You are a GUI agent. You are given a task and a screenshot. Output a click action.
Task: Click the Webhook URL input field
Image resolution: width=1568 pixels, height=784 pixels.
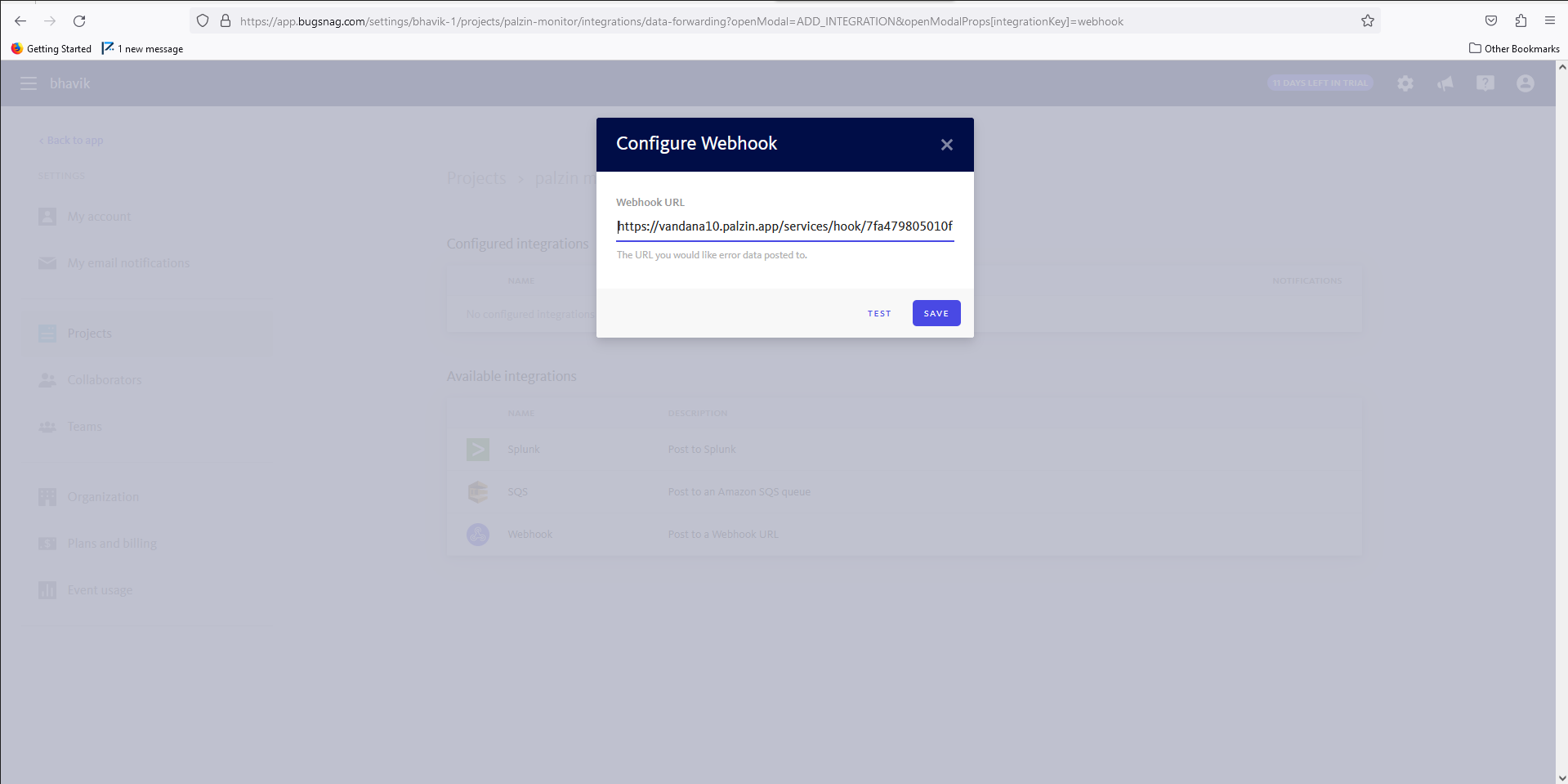pyautogui.click(x=784, y=226)
